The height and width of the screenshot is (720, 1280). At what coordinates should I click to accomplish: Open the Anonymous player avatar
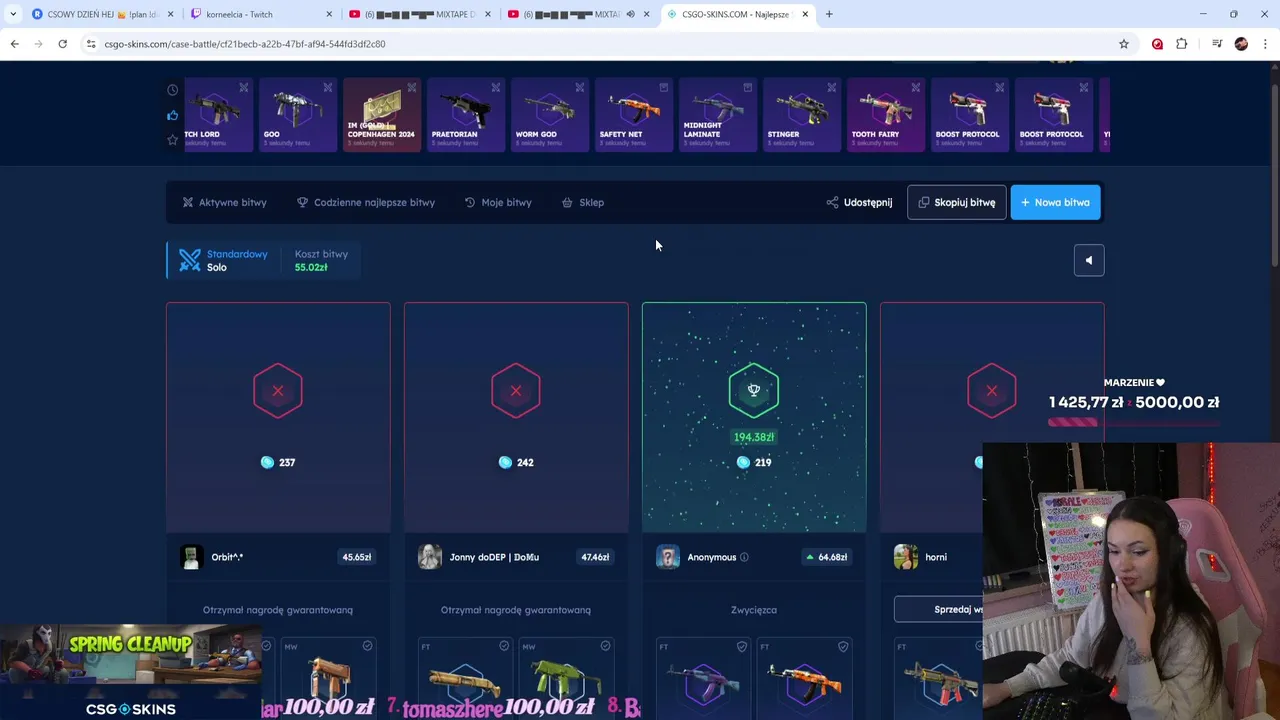[667, 557]
